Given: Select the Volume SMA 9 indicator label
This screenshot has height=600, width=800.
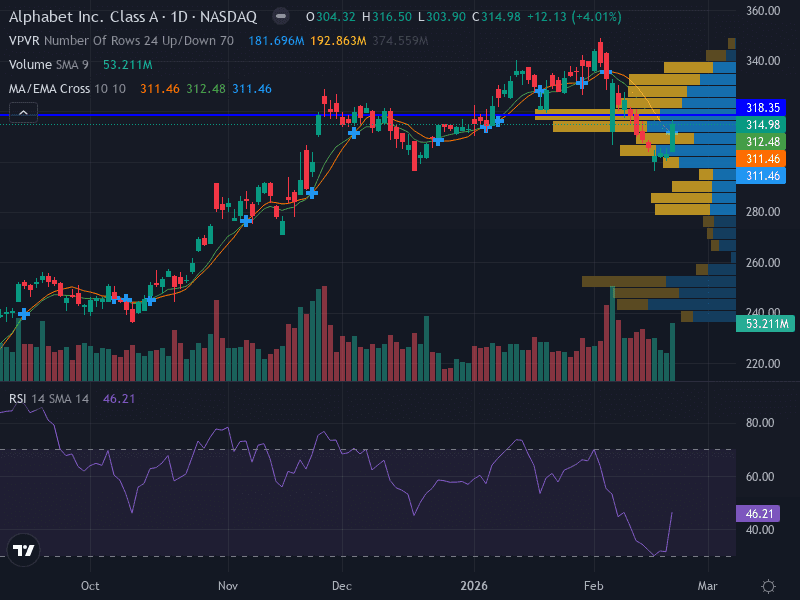Looking at the screenshot, I should [48, 65].
